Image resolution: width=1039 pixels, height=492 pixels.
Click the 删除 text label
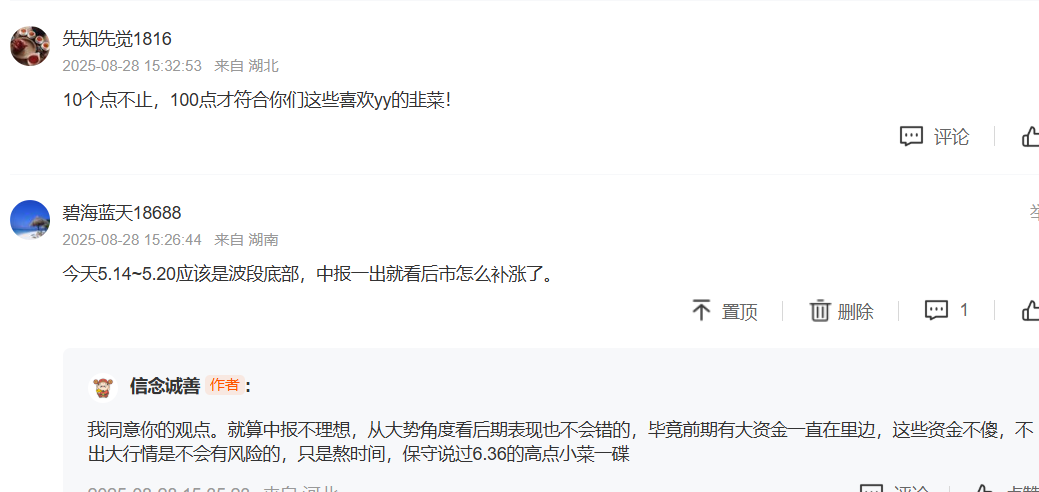(x=855, y=312)
